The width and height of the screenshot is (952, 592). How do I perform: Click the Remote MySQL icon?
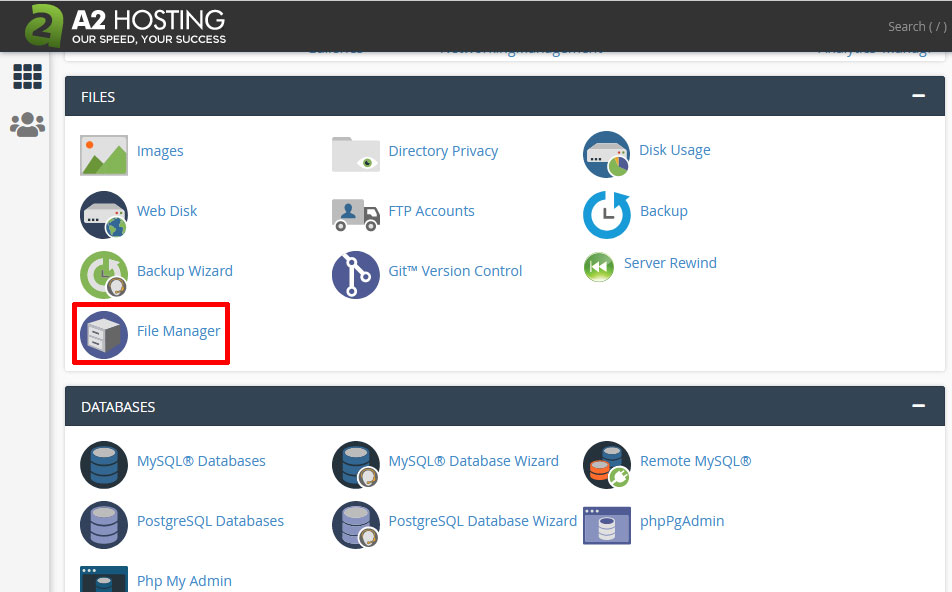coord(606,464)
